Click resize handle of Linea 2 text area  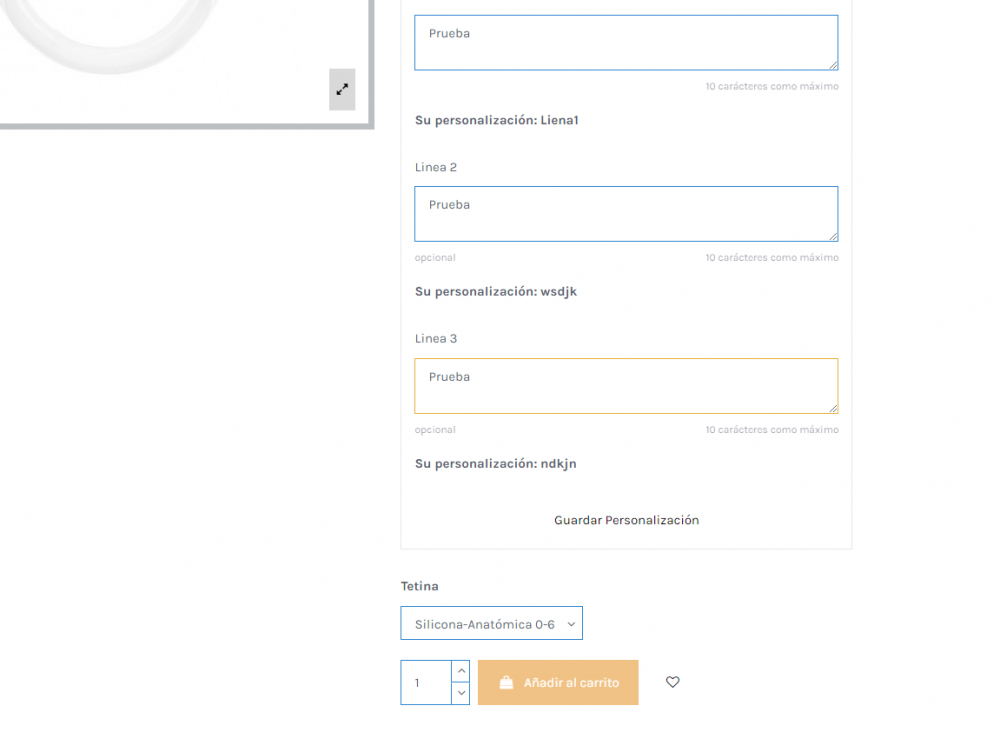tap(833, 236)
